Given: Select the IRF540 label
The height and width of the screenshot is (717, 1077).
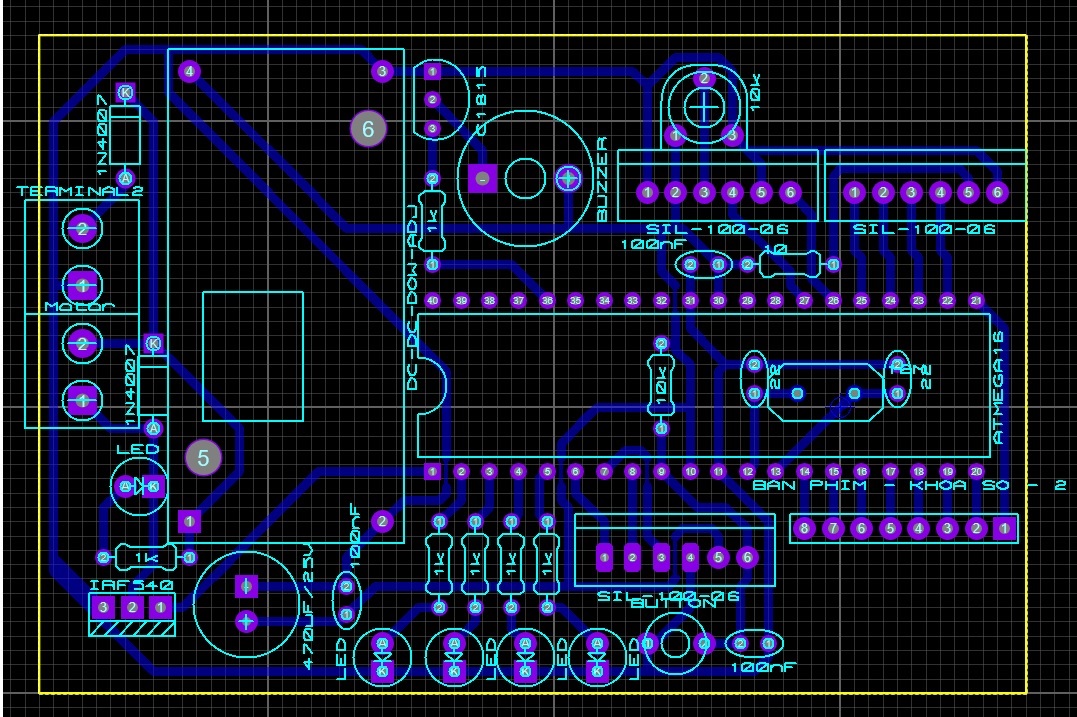Looking at the screenshot, I should coord(132,585).
